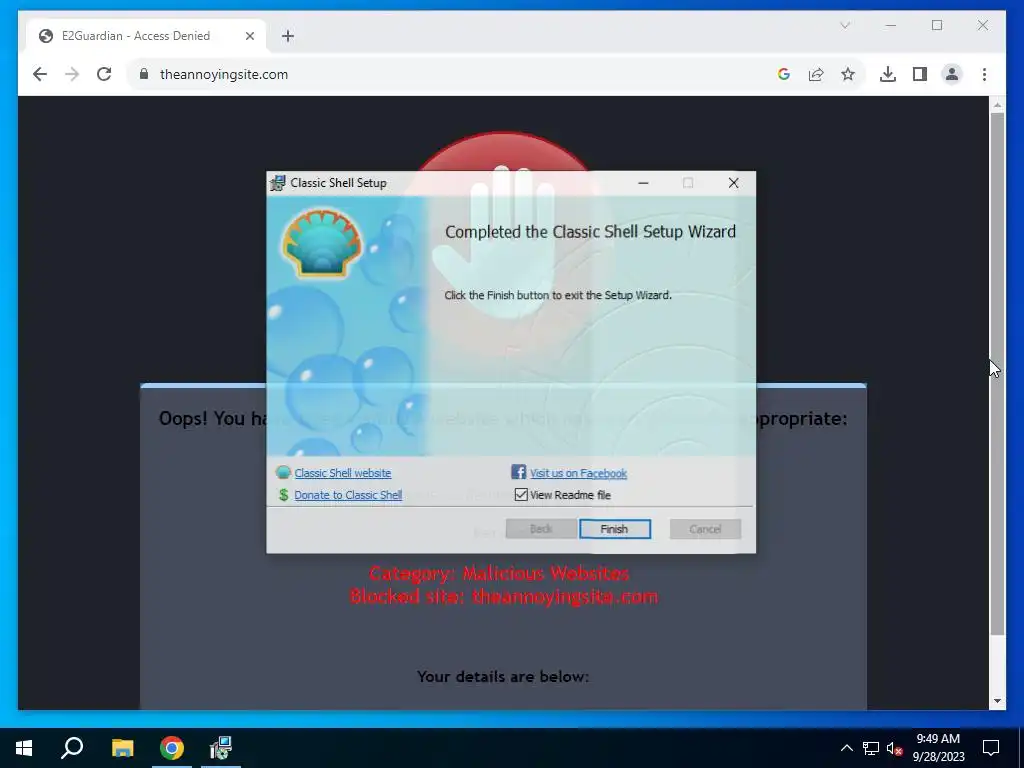Open File Explorer from taskbar

122,748
